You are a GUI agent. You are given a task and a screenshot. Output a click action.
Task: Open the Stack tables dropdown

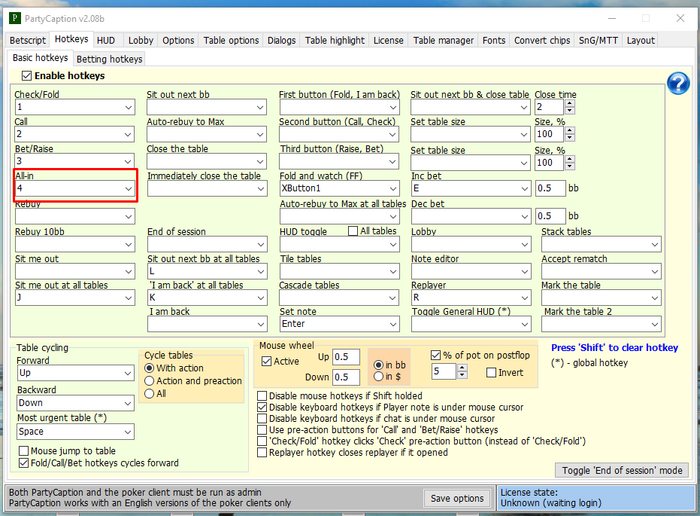point(601,244)
